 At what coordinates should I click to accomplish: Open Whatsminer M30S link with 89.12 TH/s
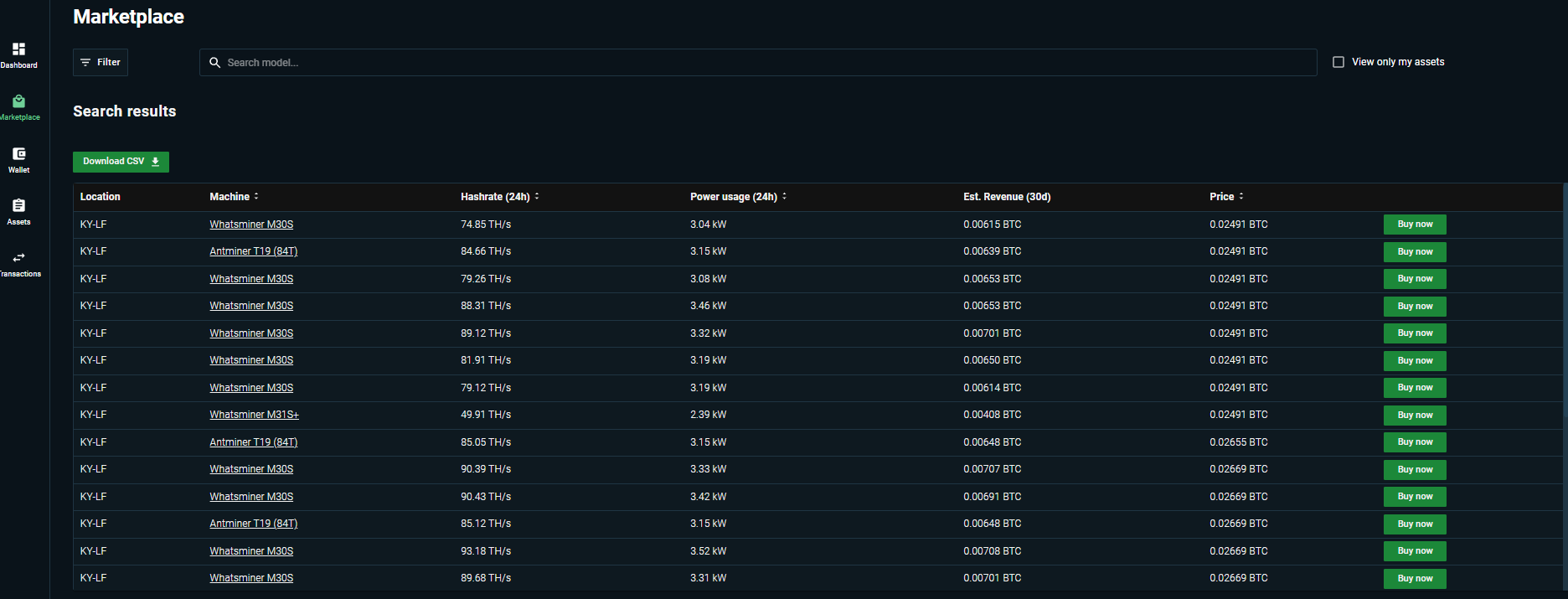coord(251,333)
